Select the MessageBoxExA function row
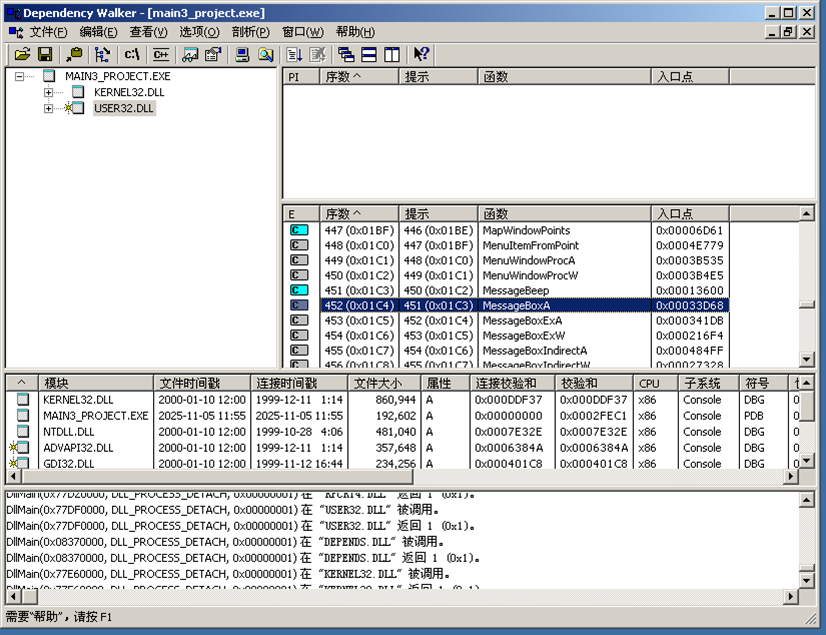826x635 pixels. pyautogui.click(x=521, y=320)
